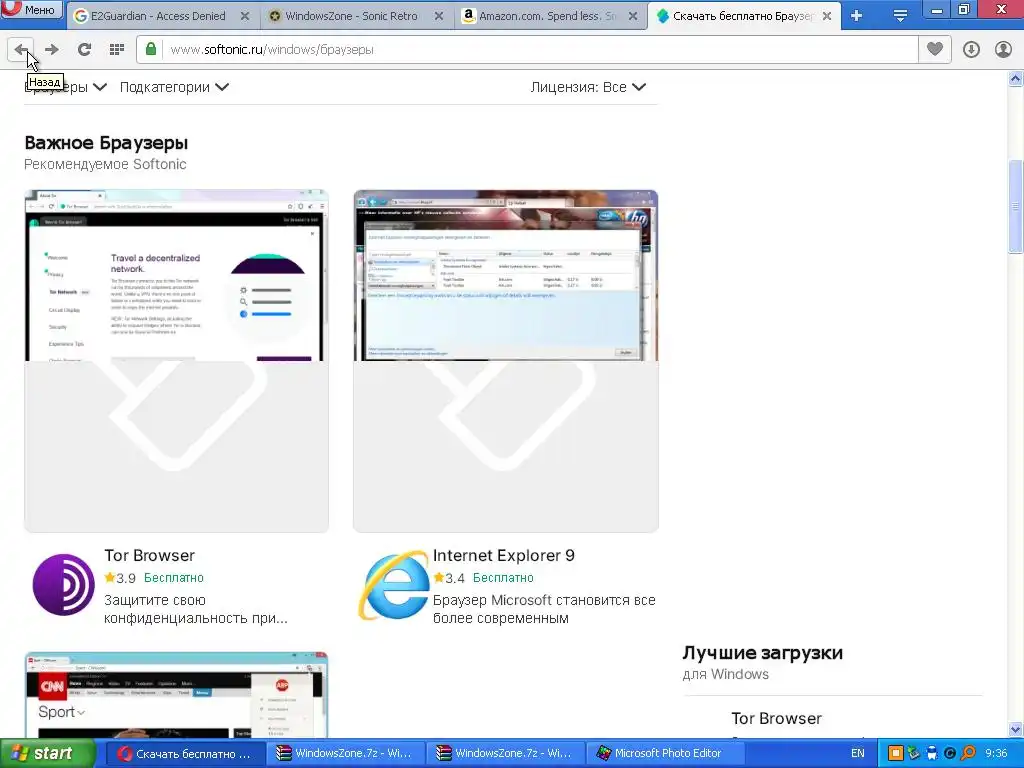
Task: Click the 3.9 star rating
Action: tap(120, 578)
